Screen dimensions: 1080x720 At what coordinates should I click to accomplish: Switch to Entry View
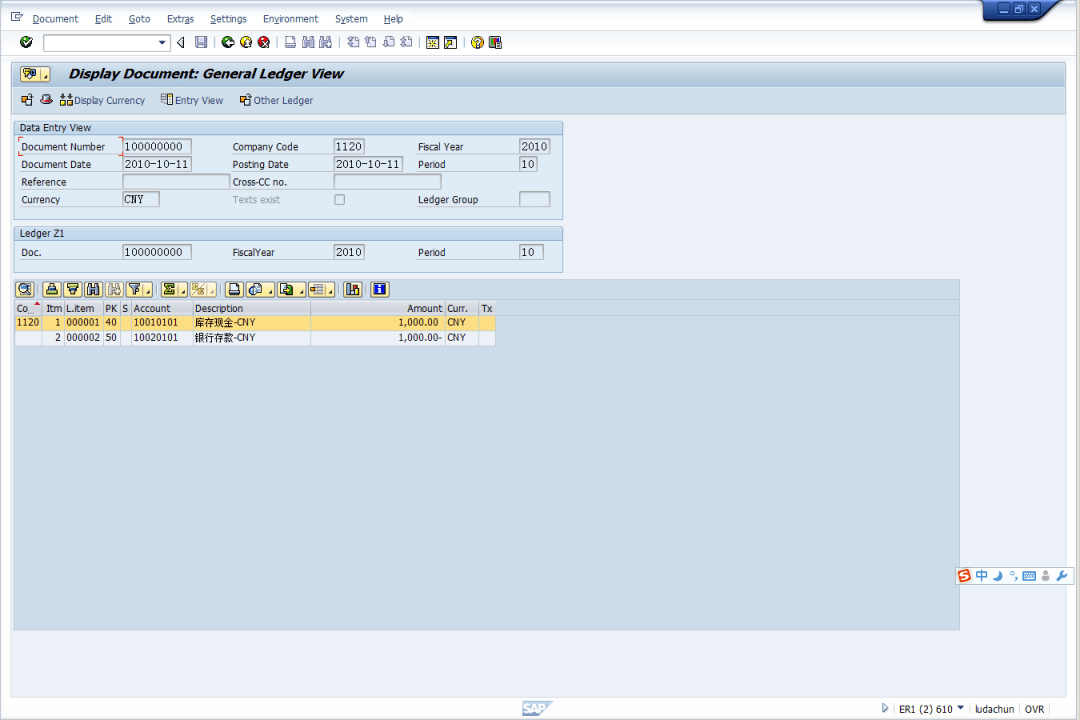tap(192, 100)
